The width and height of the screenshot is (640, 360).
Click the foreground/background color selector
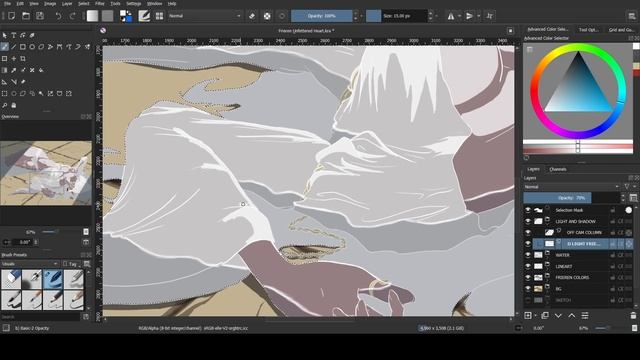[x=126, y=16]
